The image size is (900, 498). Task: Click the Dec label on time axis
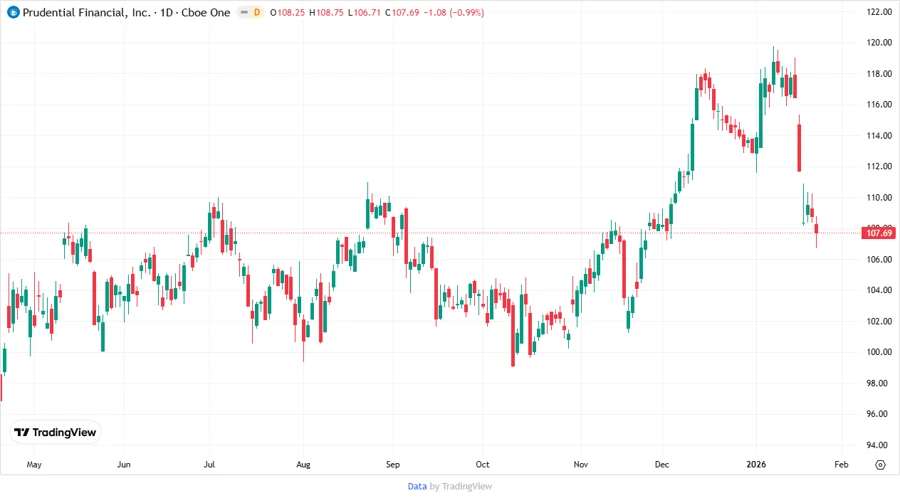pos(662,465)
